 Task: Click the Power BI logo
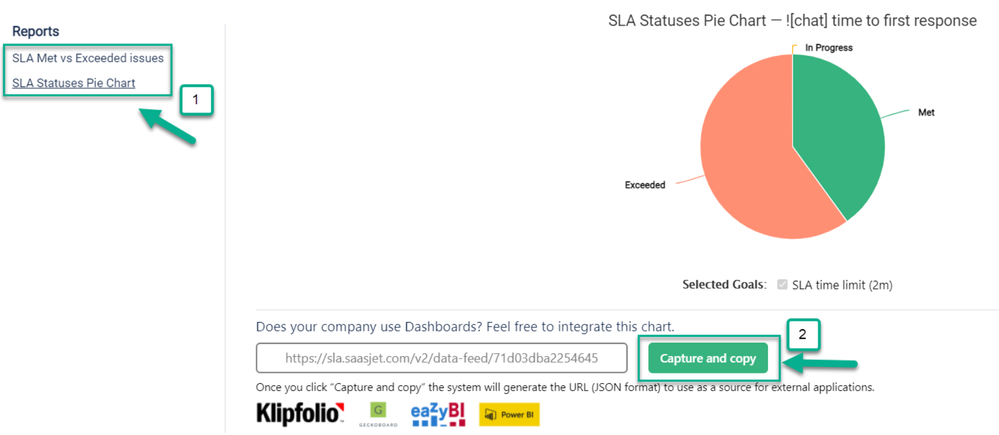coord(510,415)
